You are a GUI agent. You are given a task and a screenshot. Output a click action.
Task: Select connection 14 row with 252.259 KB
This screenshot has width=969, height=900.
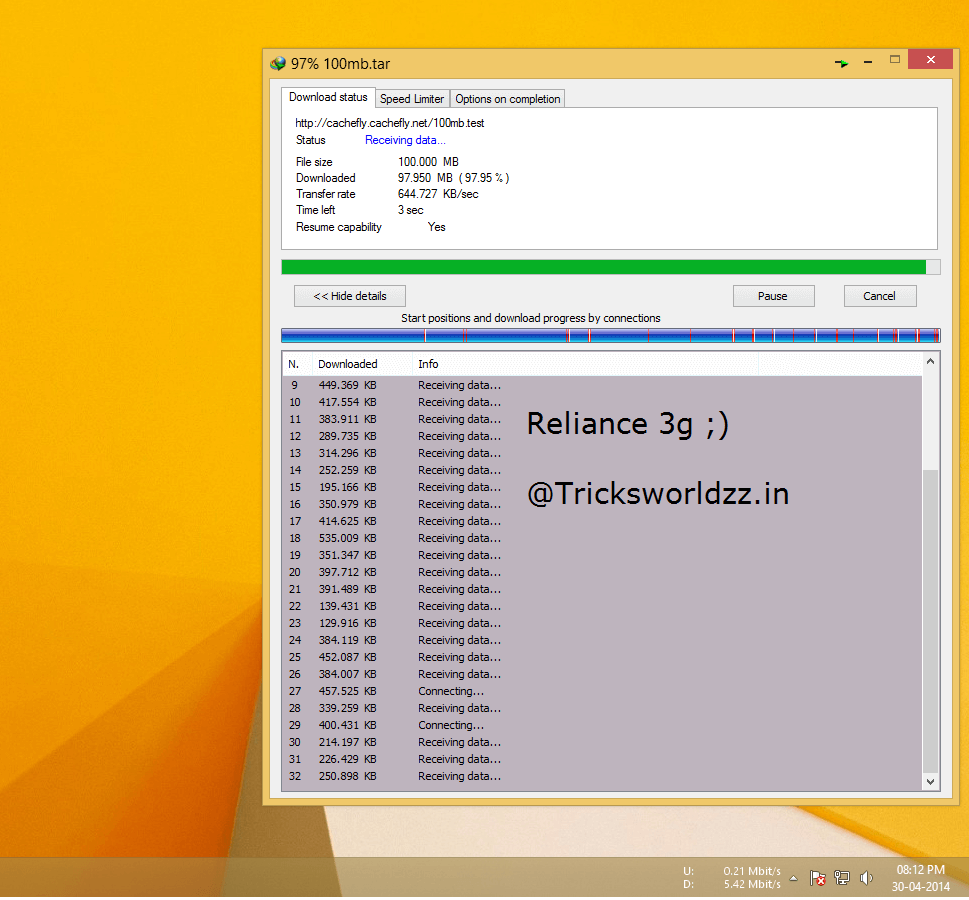coord(603,470)
